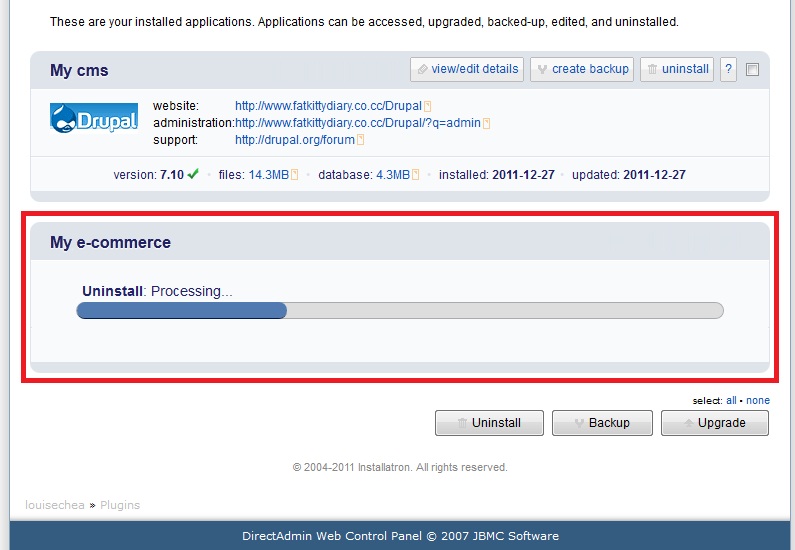
Task: Click the uninstall button in My cms header
Action: [677, 69]
